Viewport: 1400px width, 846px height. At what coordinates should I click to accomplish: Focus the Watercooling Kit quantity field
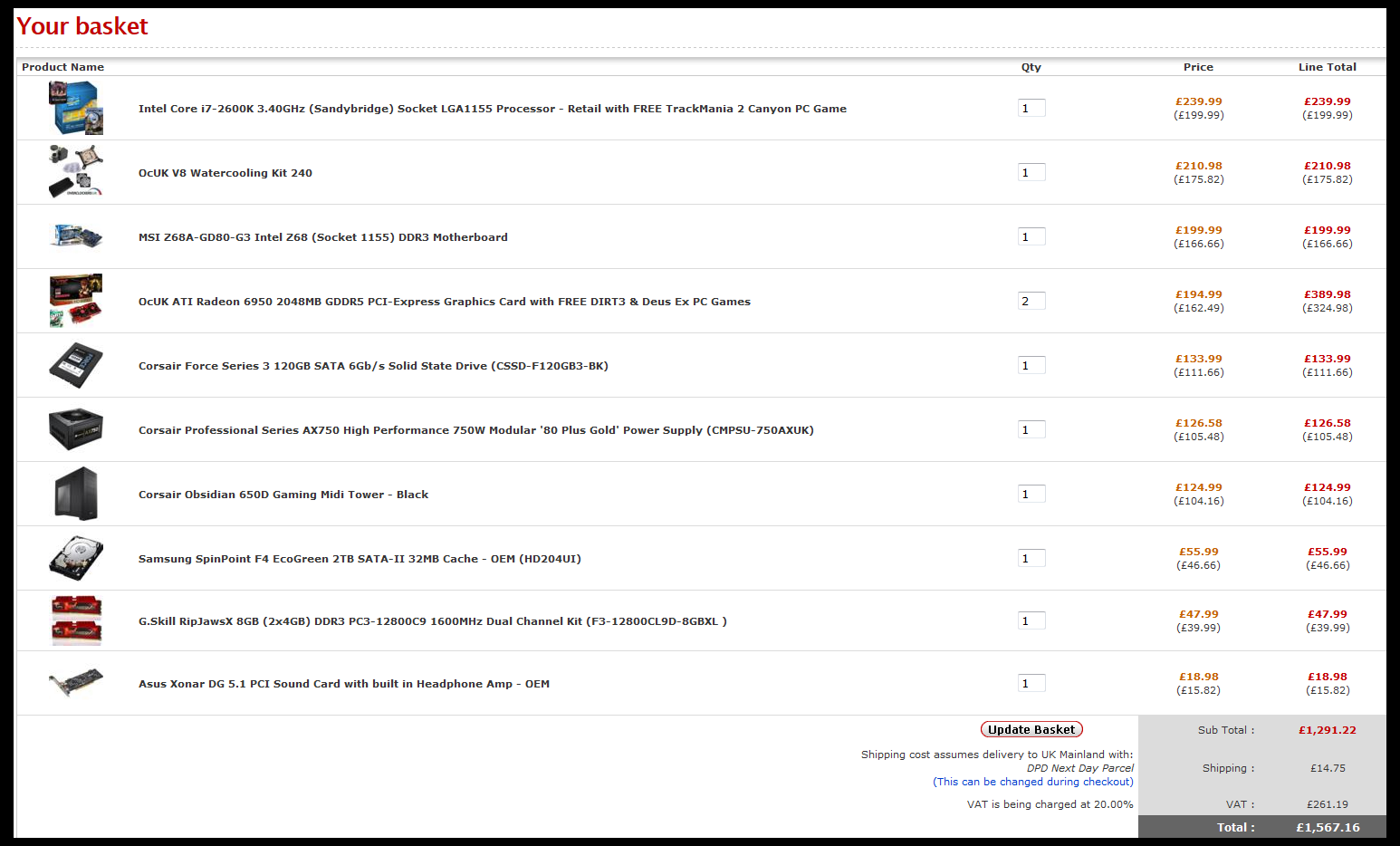click(1031, 172)
